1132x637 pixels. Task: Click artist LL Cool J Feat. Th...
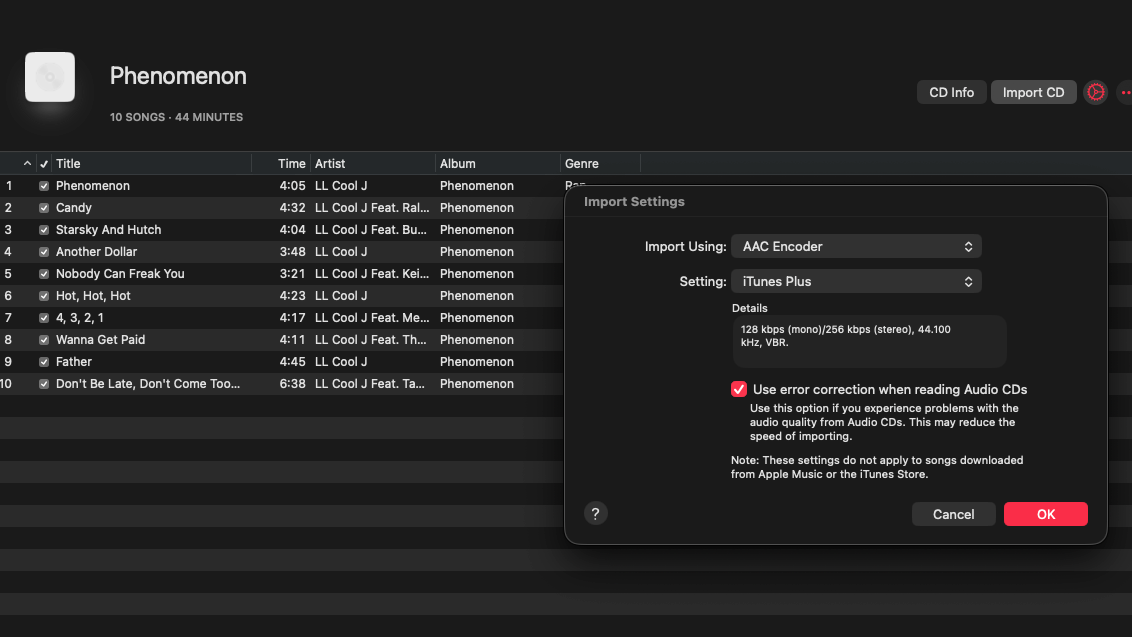click(x=370, y=340)
